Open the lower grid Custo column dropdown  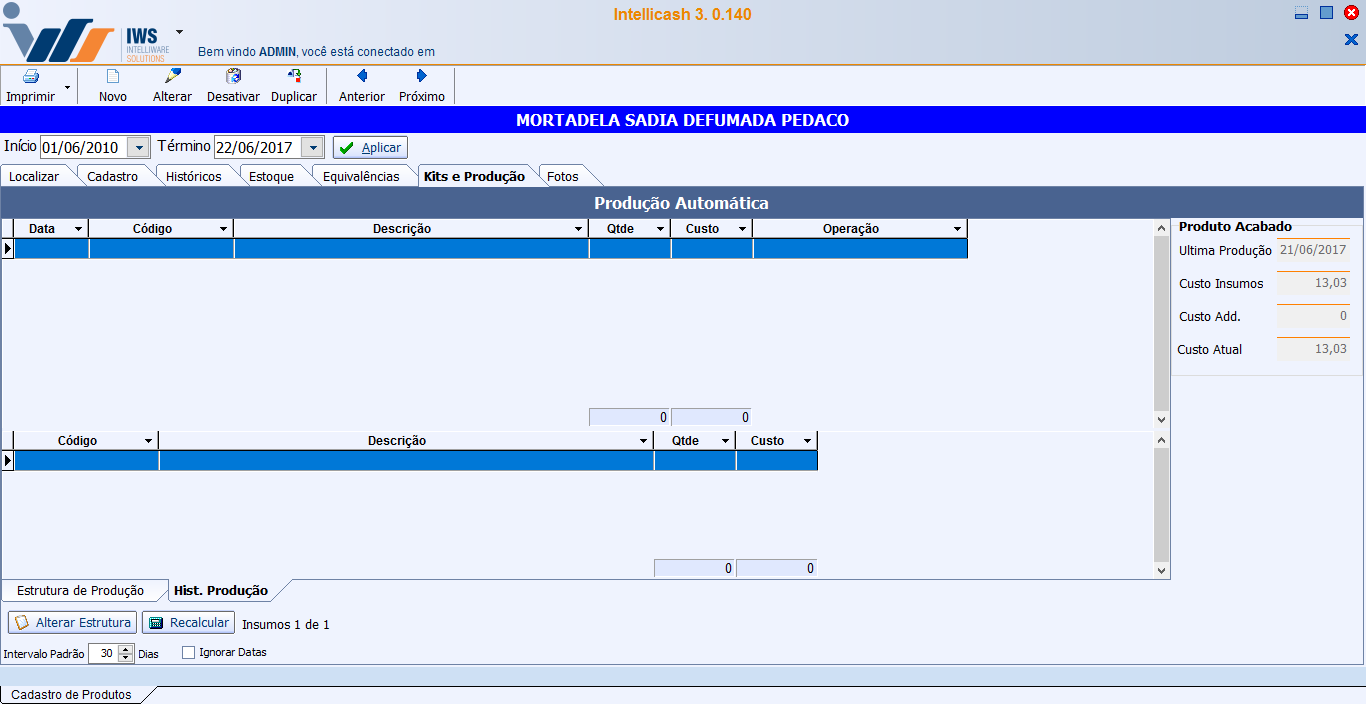[x=808, y=441]
